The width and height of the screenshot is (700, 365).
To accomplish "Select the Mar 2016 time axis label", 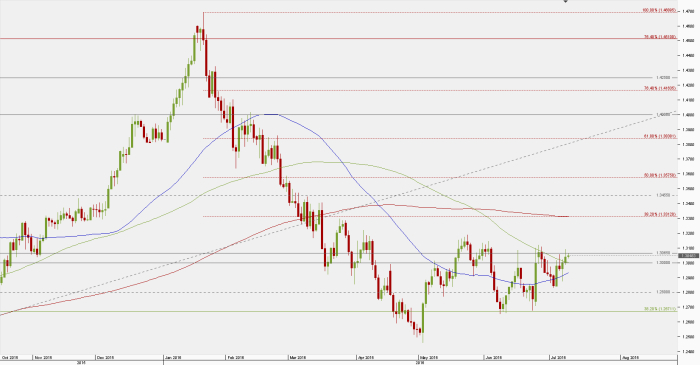I will click(297, 357).
